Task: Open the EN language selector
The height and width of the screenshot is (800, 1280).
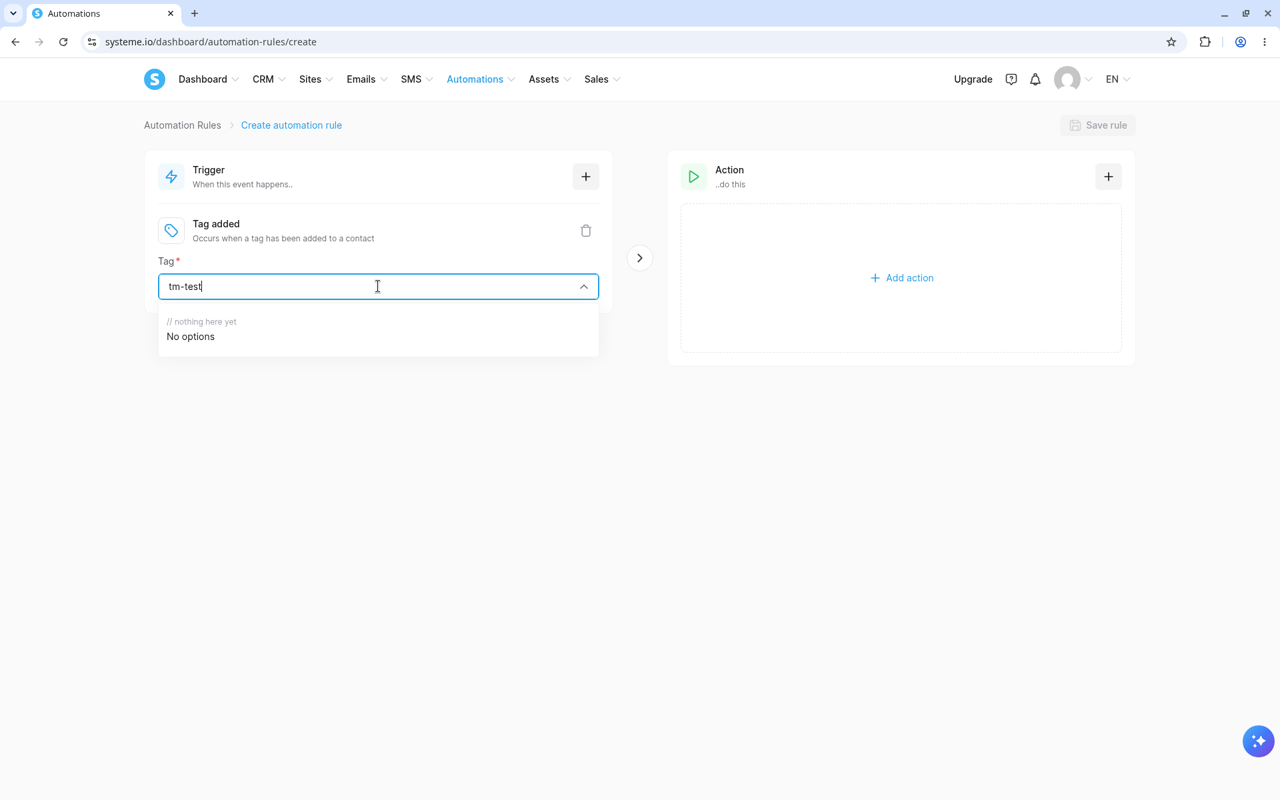Action: point(1118,79)
